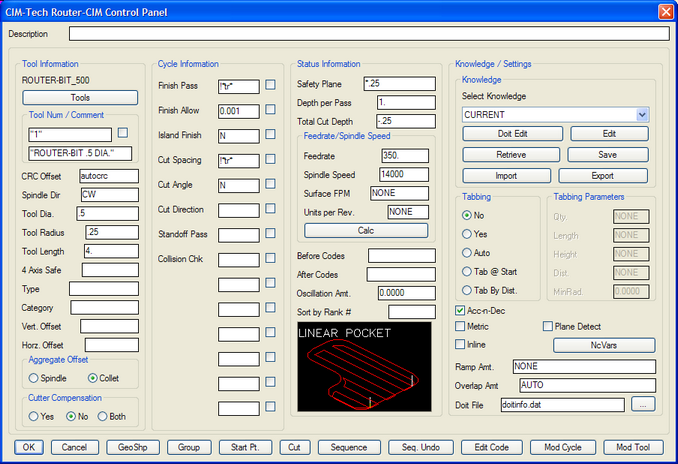Set Cutter Compensation to Both

click(x=102, y=416)
